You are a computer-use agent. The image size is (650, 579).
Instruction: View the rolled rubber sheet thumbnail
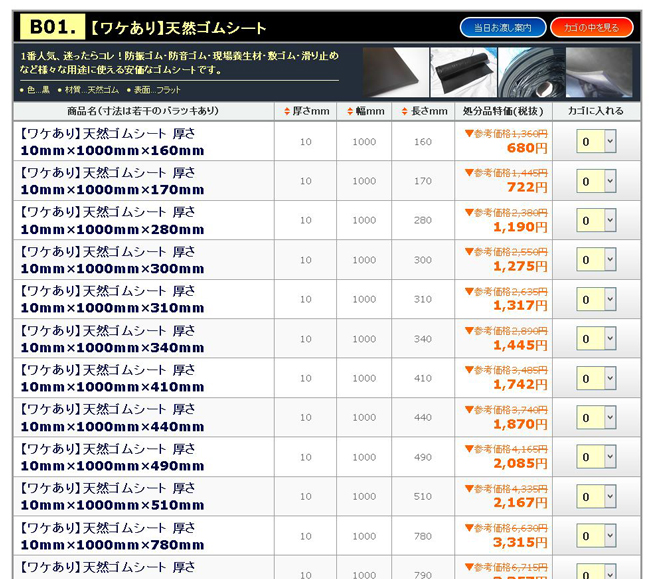531,72
